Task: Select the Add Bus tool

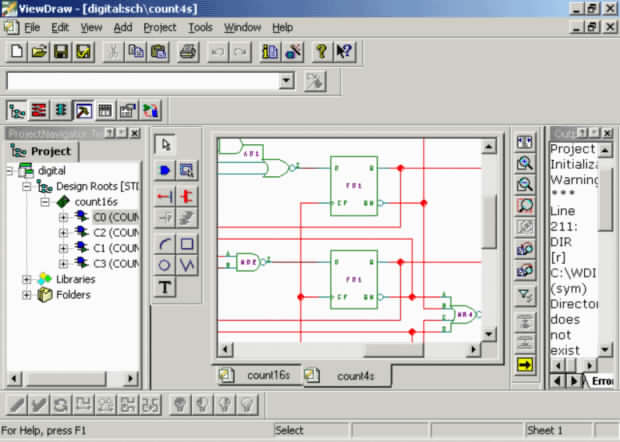Action: 187,196
